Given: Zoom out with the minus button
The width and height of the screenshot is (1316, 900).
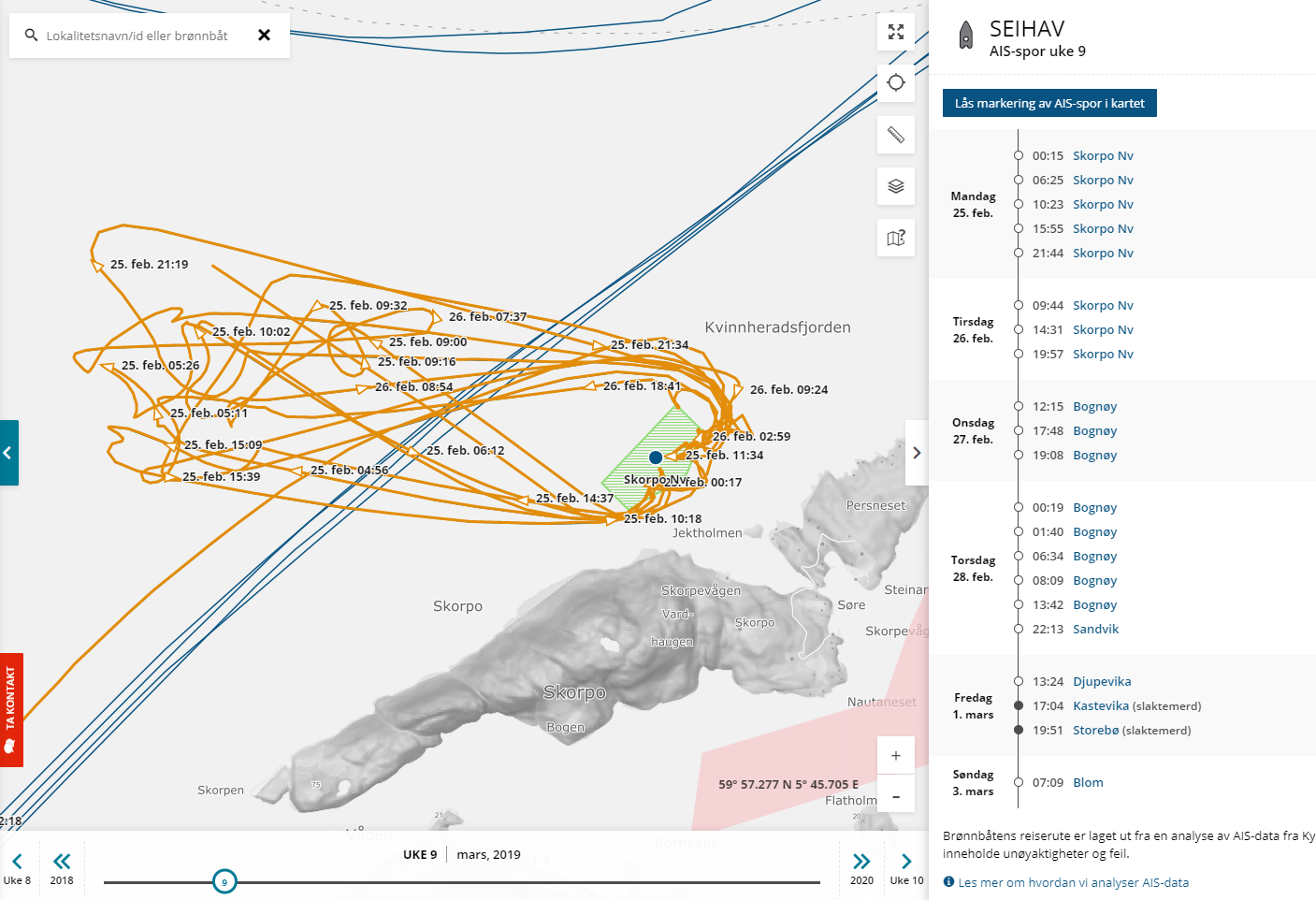Looking at the screenshot, I should [895, 797].
